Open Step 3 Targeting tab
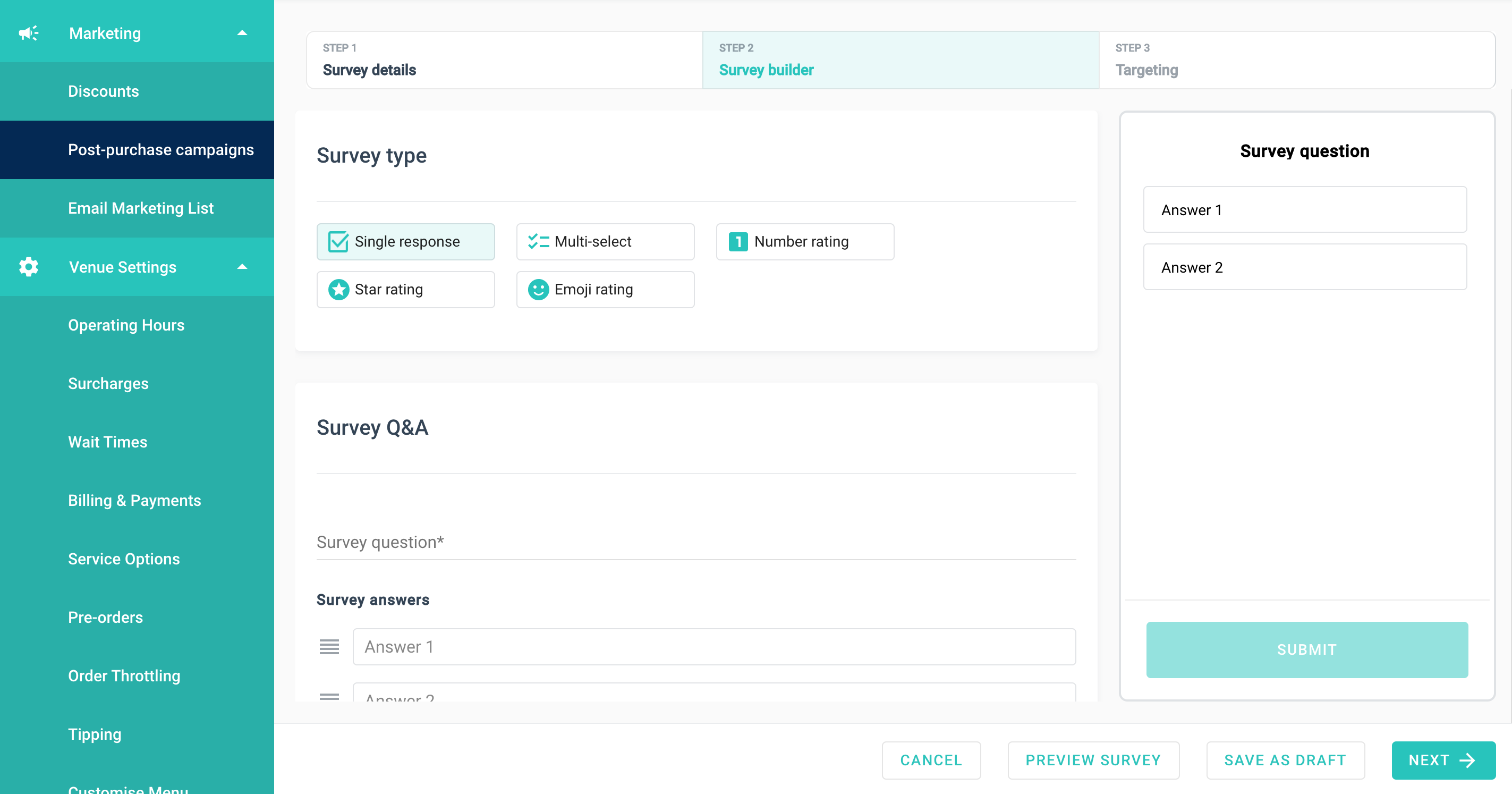 (1296, 60)
